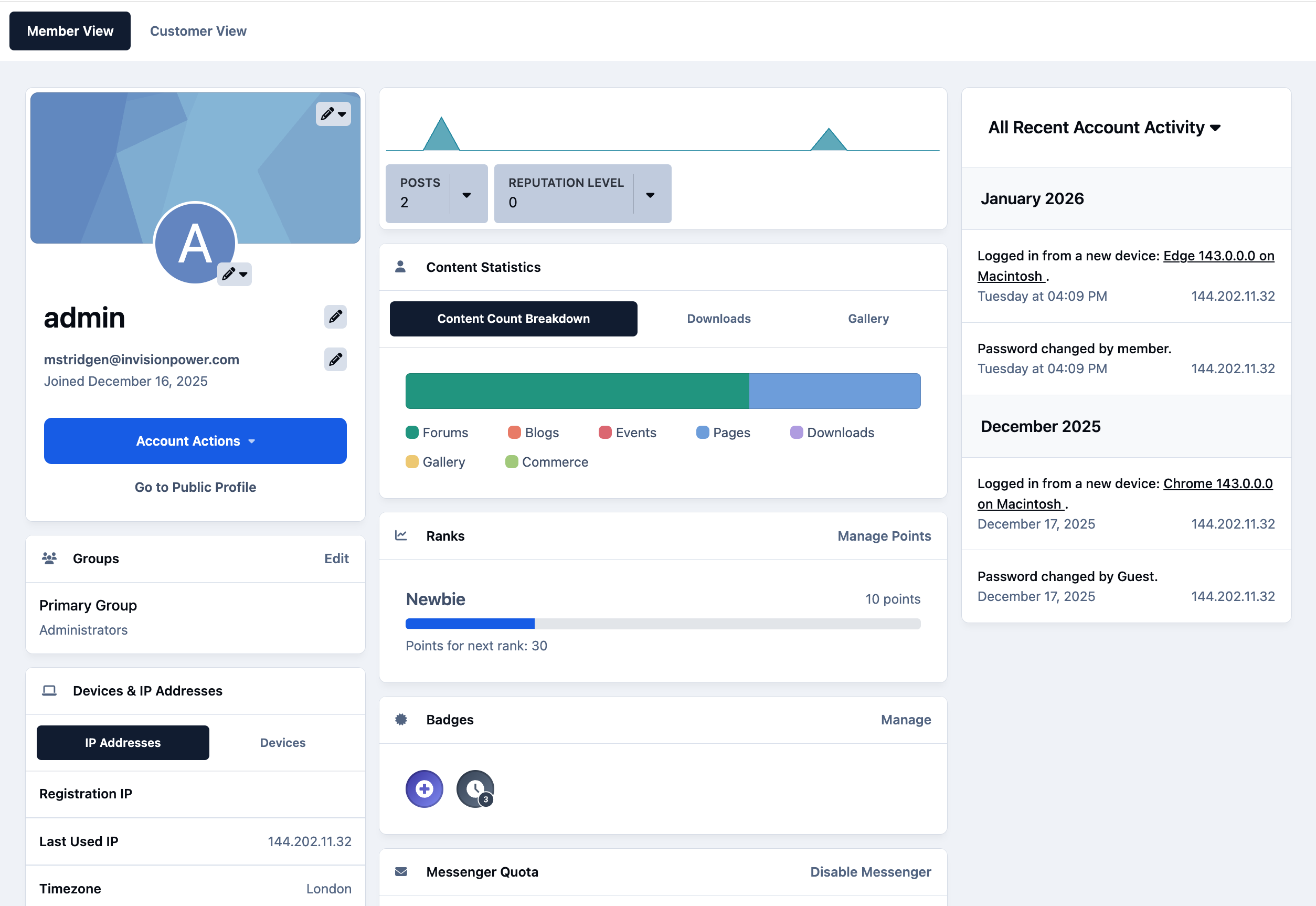Toggle the Downloads legend item
The width and height of the screenshot is (1316, 906).
pyautogui.click(x=832, y=433)
